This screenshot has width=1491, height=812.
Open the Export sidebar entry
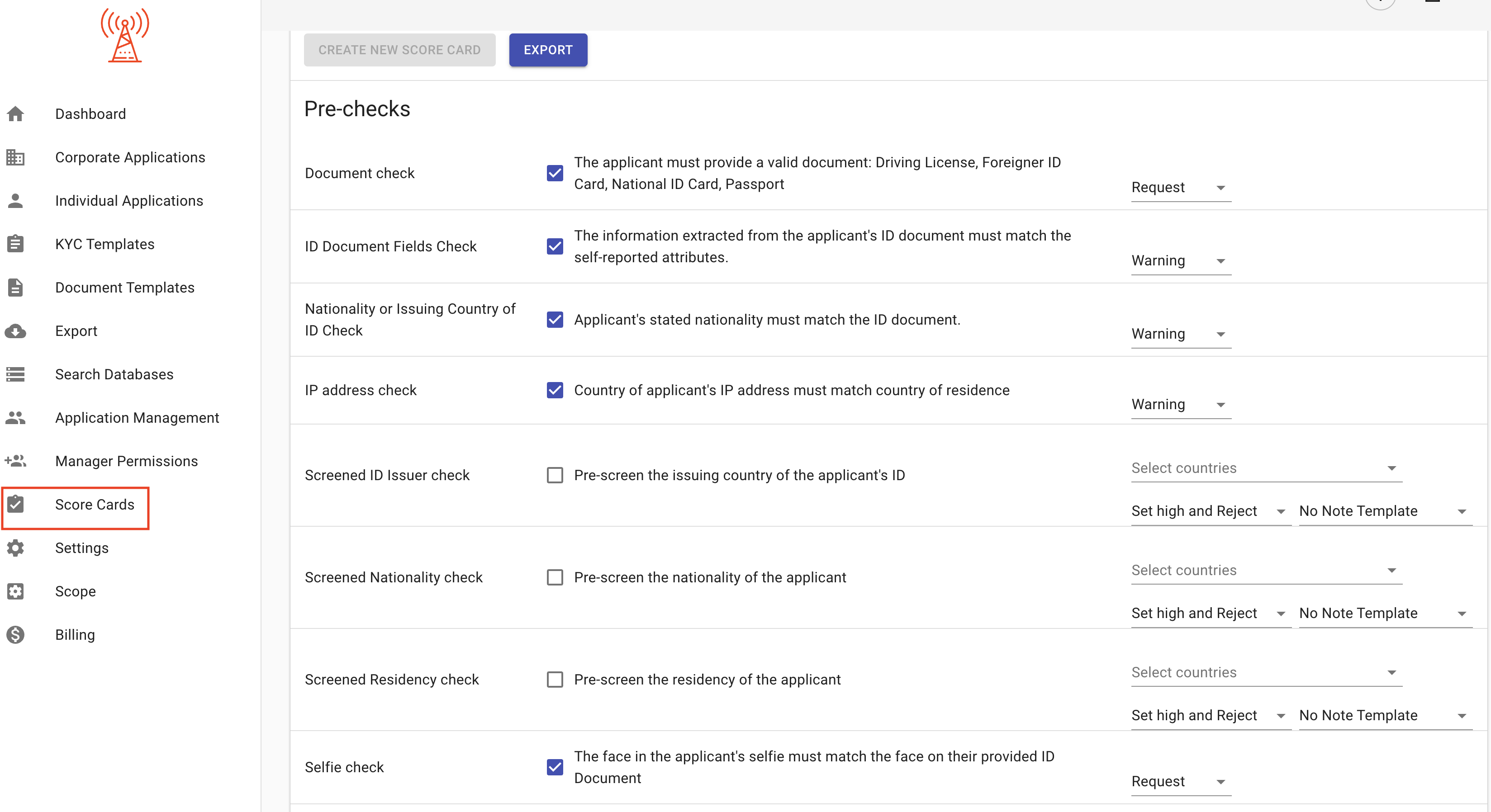click(x=76, y=331)
